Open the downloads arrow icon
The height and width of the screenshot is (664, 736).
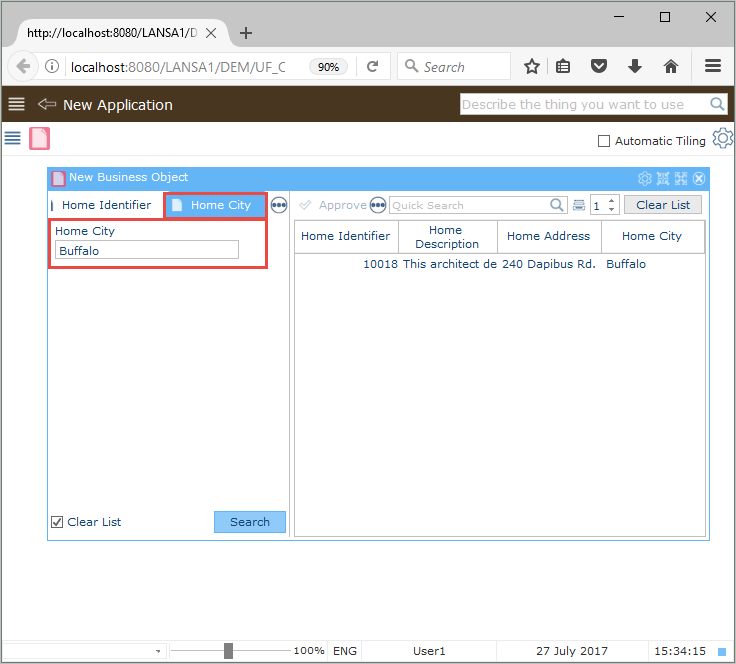(635, 66)
